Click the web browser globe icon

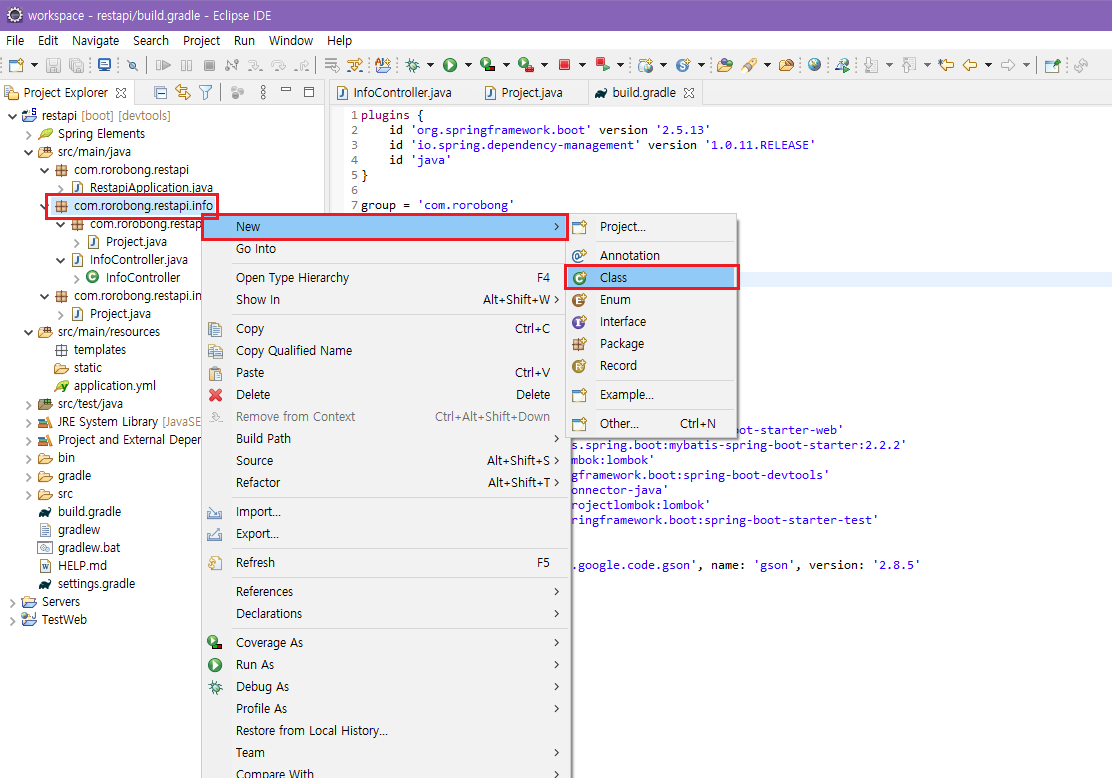tap(814, 65)
